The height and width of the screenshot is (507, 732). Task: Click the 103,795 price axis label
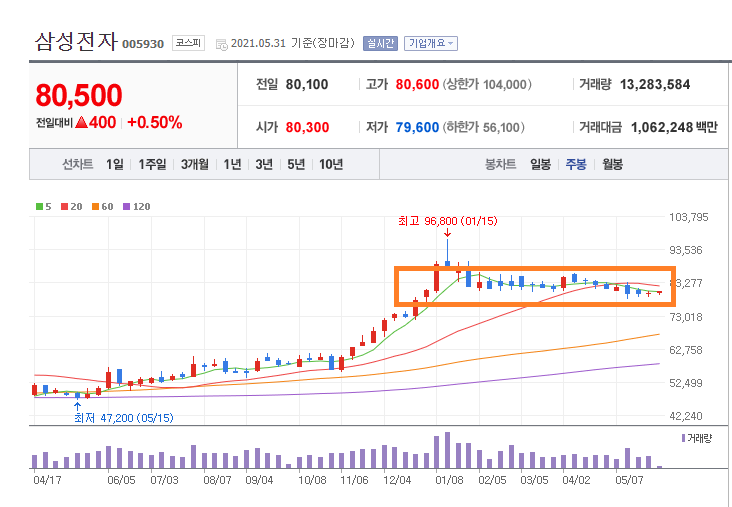[x=689, y=217]
